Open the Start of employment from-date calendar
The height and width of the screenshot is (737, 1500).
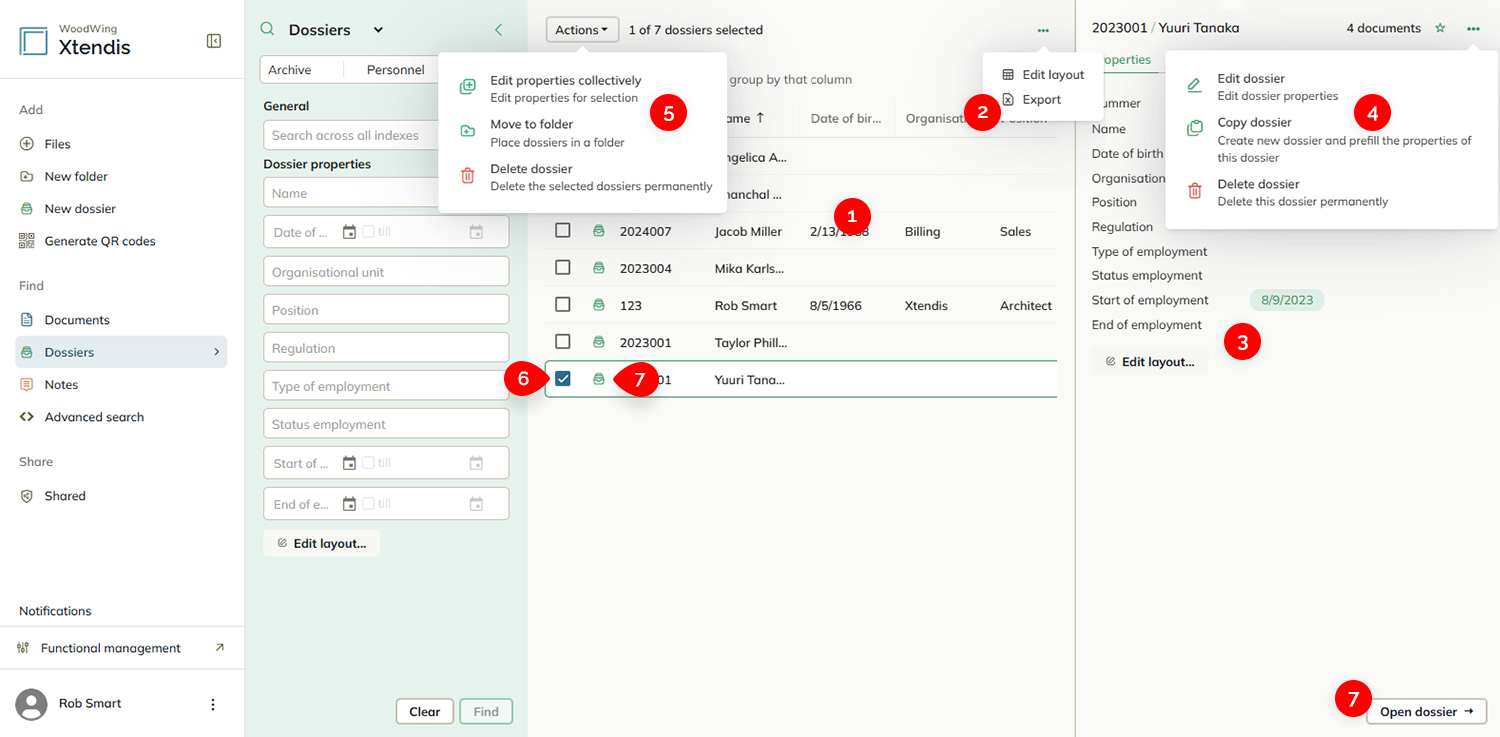pos(349,463)
